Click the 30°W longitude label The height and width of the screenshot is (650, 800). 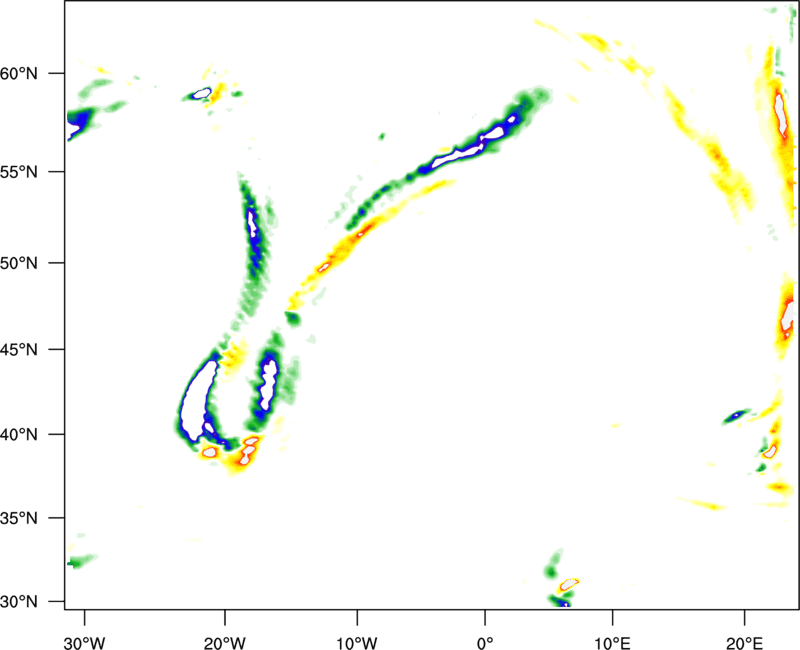tap(85, 643)
